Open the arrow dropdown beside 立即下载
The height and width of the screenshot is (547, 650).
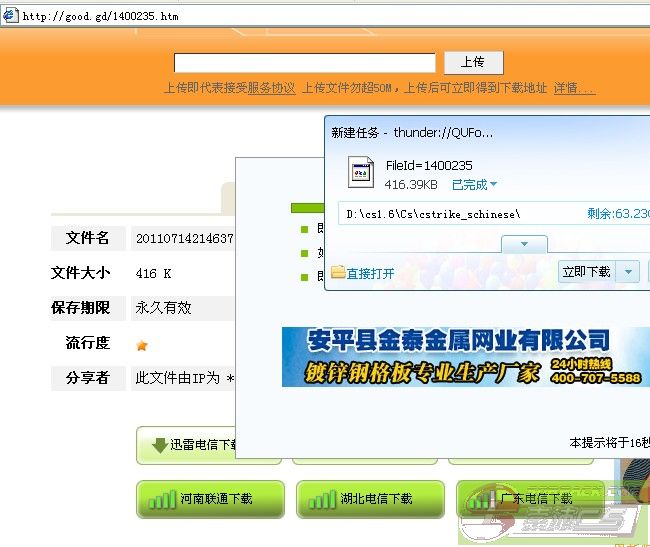629,271
